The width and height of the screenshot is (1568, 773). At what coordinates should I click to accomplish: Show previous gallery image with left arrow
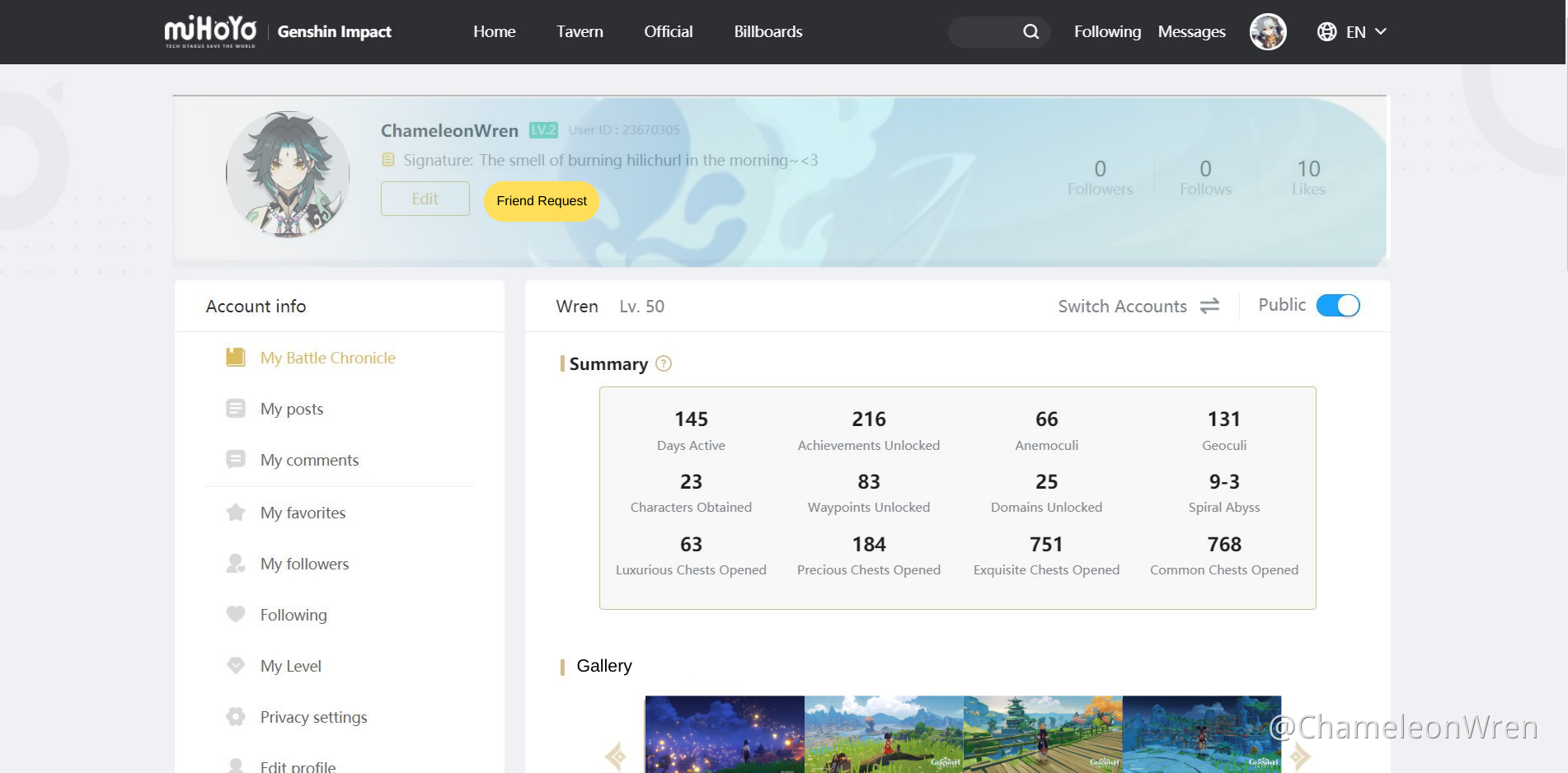tap(616, 755)
